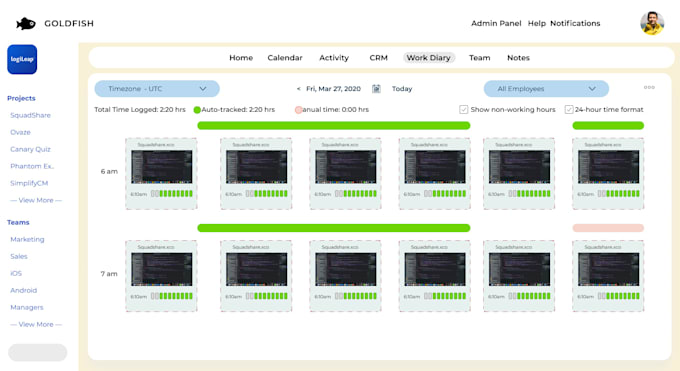680x371 pixels.
Task: Click the Projects sidebar heading
Action: point(21,98)
